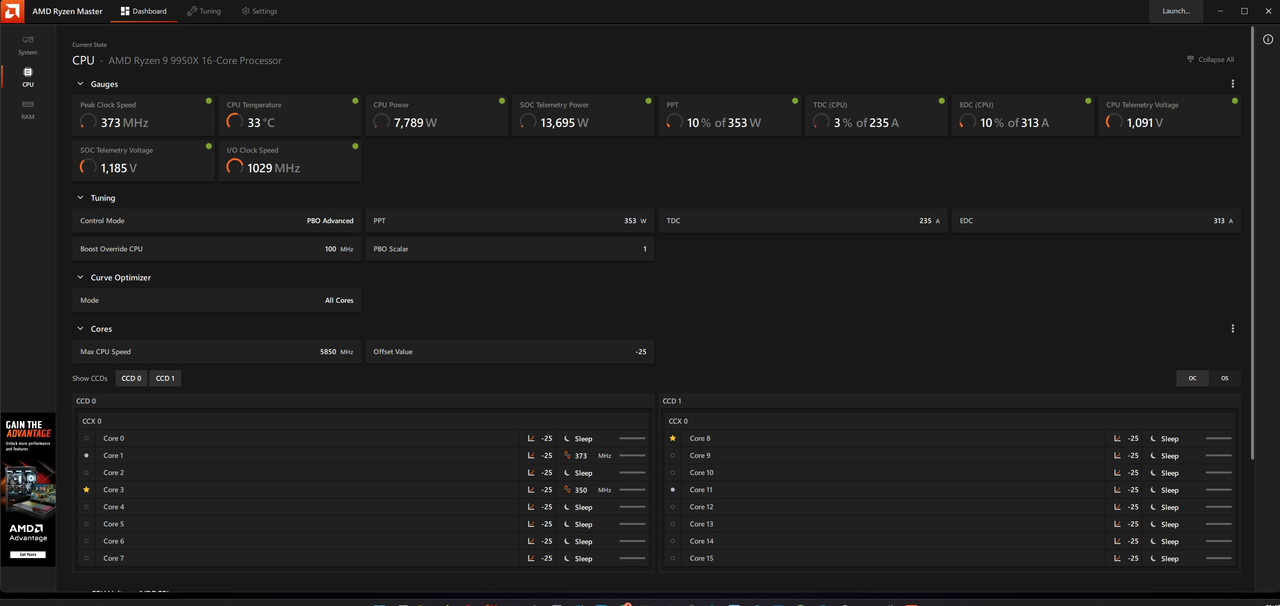This screenshot has width=1280, height=606.
Task: Click the PBO Scalar value field
Action: point(510,249)
